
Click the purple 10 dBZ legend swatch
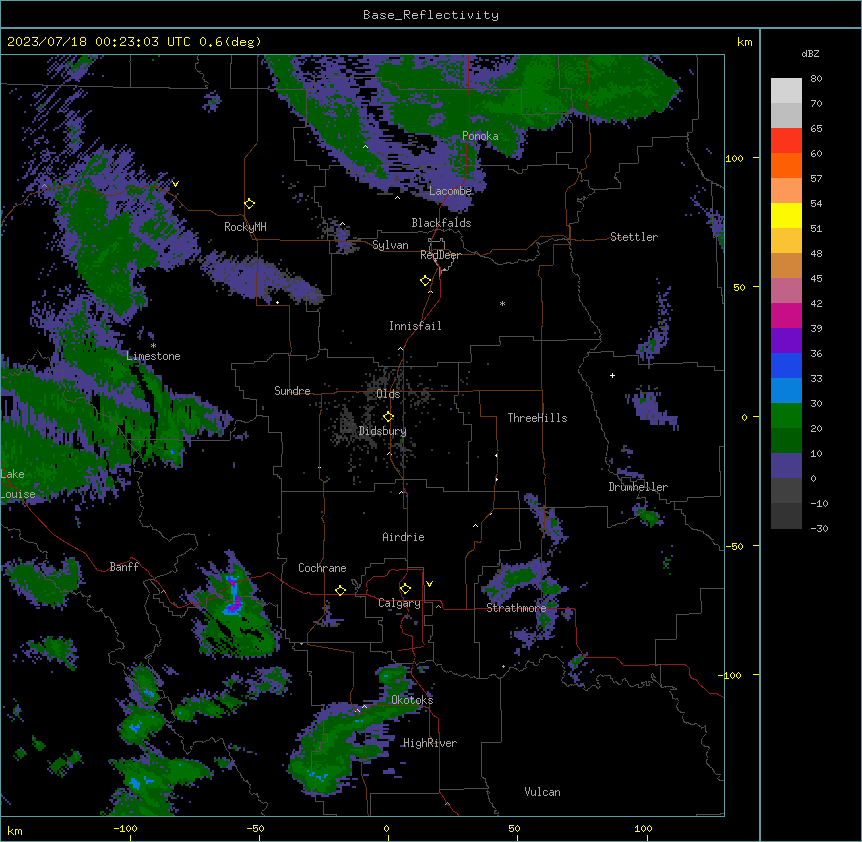[786, 466]
